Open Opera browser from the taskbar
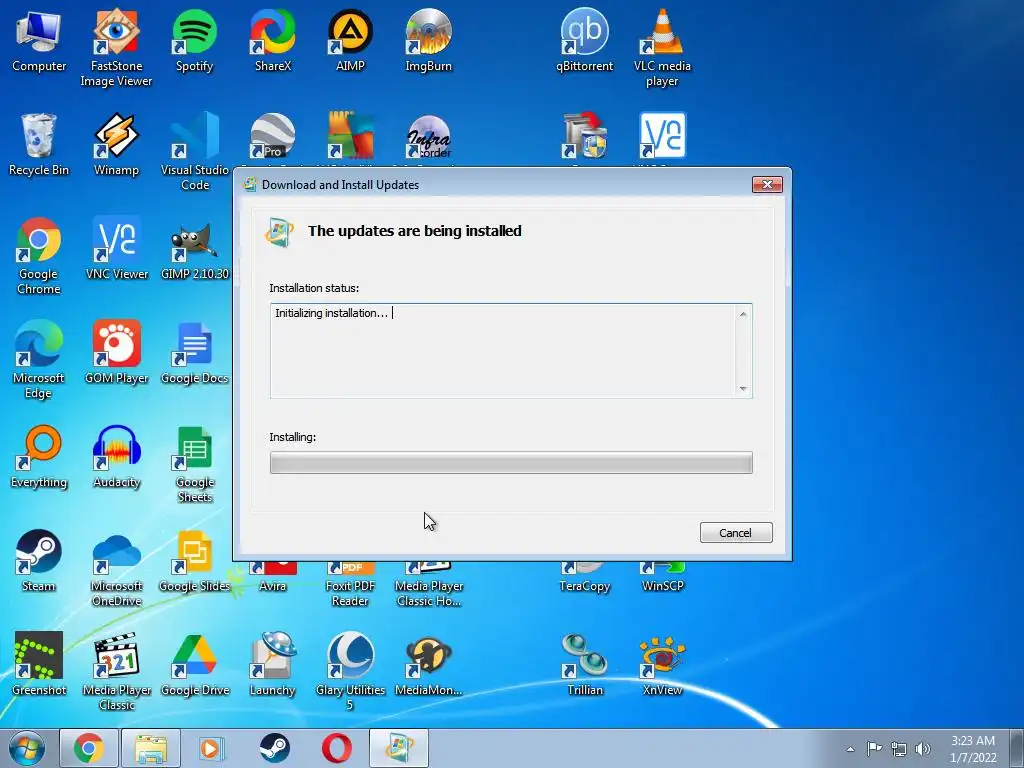 (337, 748)
